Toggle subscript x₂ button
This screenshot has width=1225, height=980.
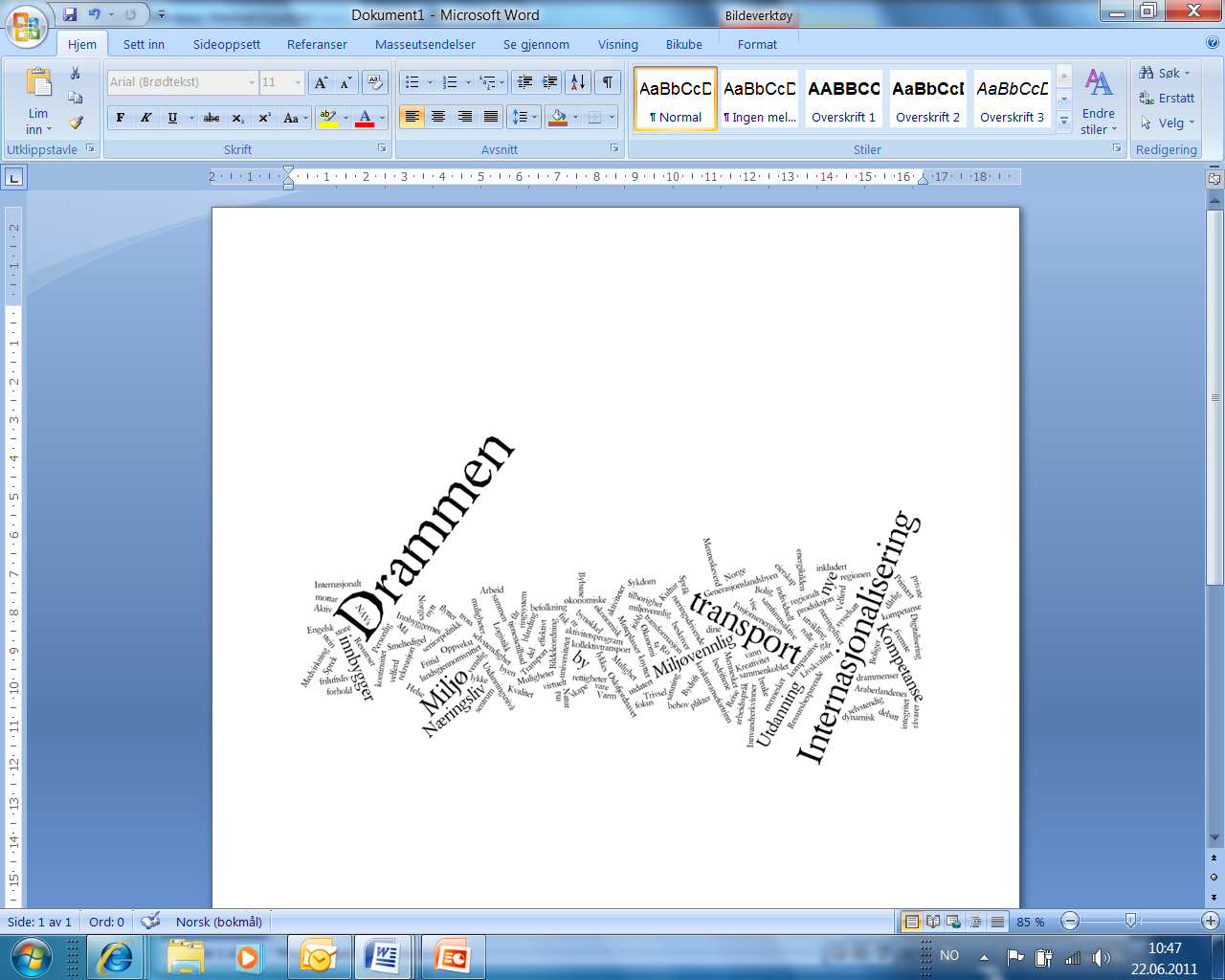pos(238,118)
